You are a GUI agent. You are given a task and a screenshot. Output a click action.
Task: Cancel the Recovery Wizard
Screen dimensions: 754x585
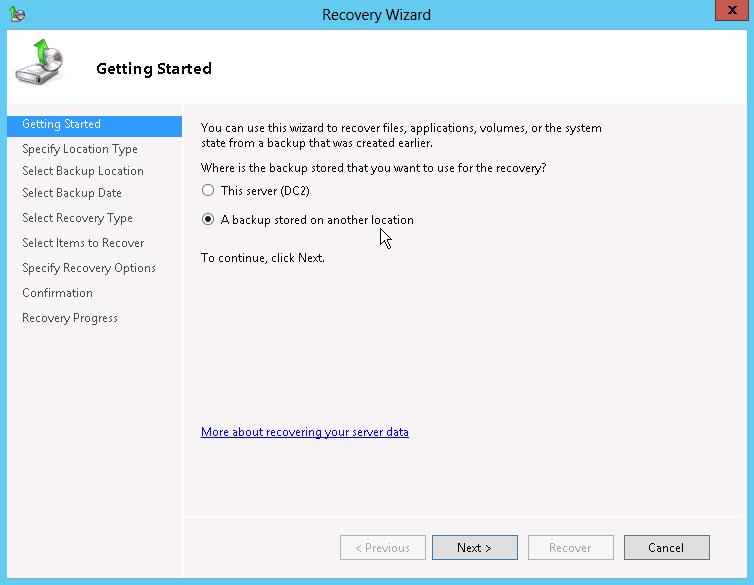tap(666, 548)
